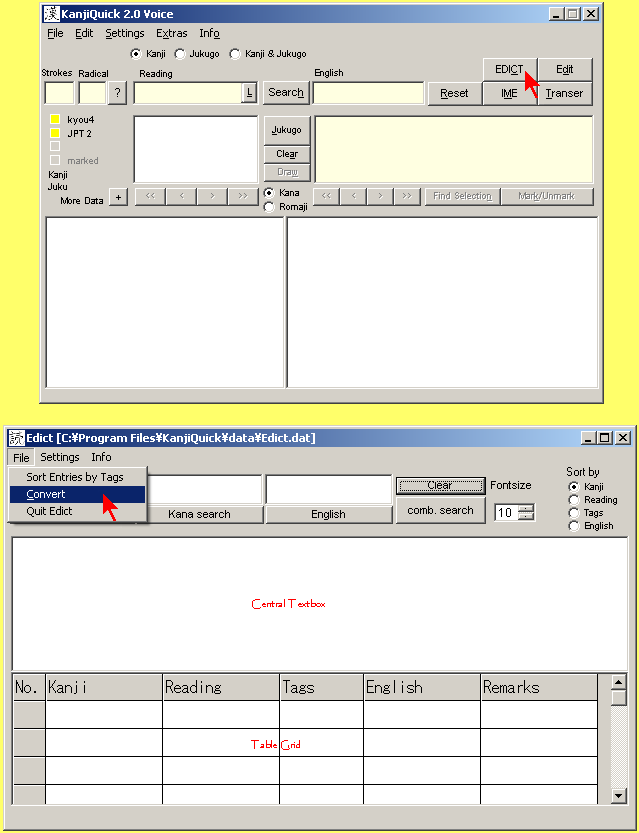
Task: Click the Strokes input field
Action: pyautogui.click(x=59, y=93)
